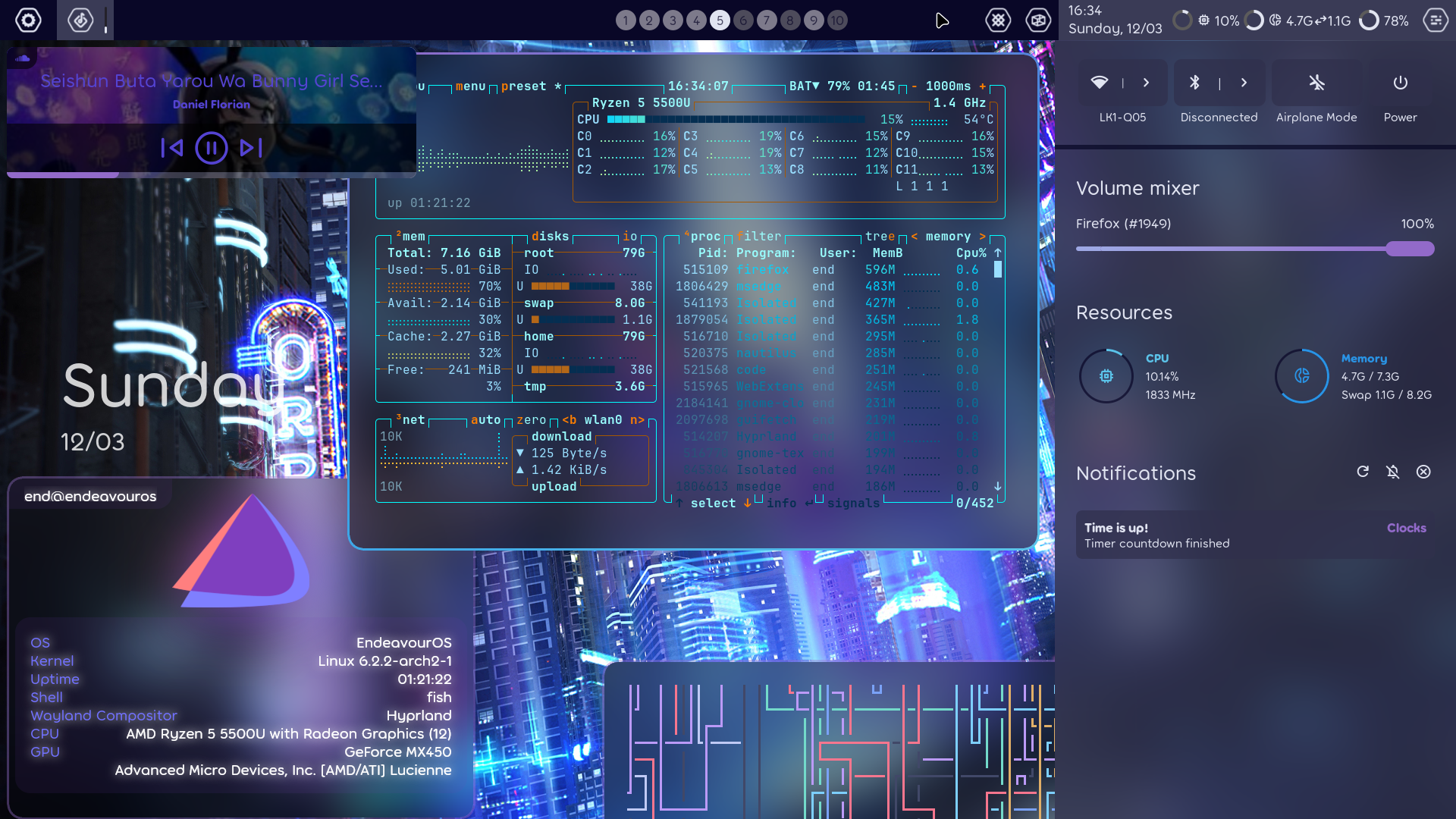Click the top-left settings gear icon
The width and height of the screenshot is (1456, 819).
coord(28,20)
